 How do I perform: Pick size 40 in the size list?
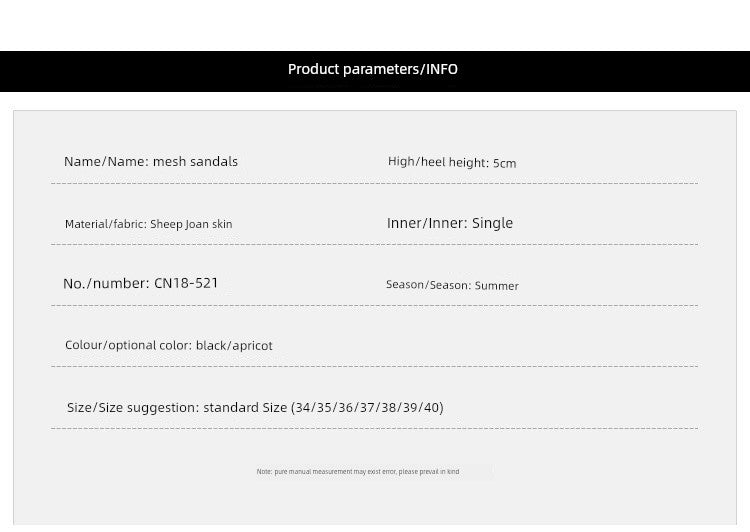(431, 408)
